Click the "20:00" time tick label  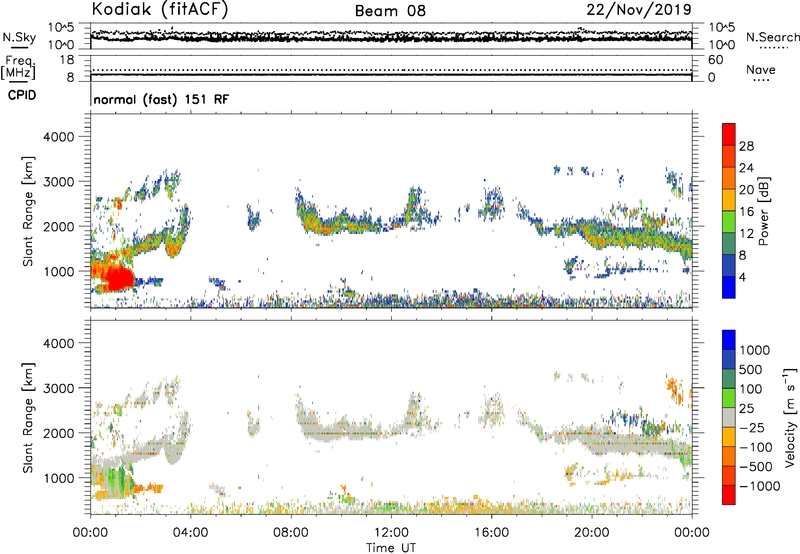pyautogui.click(x=591, y=533)
